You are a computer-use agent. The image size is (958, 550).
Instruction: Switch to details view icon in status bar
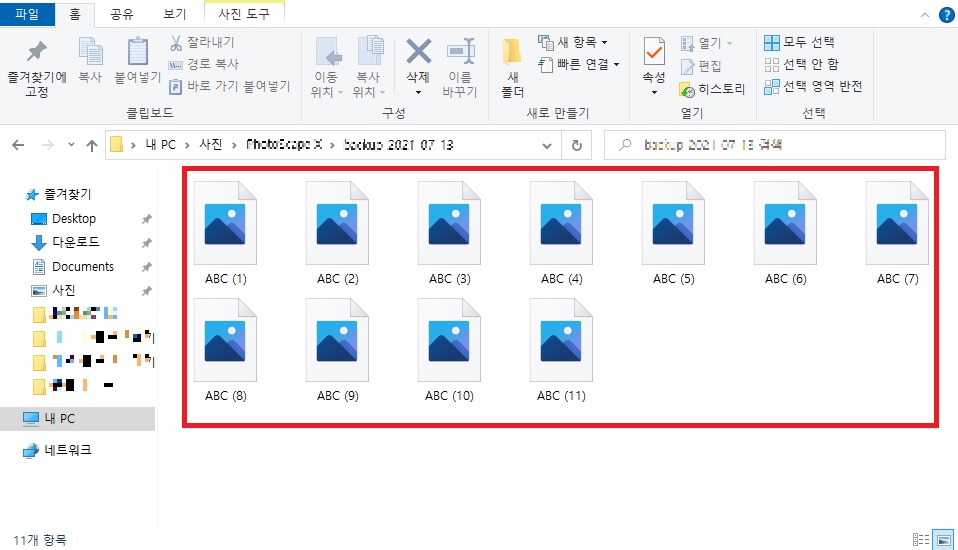pyautogui.click(x=921, y=540)
